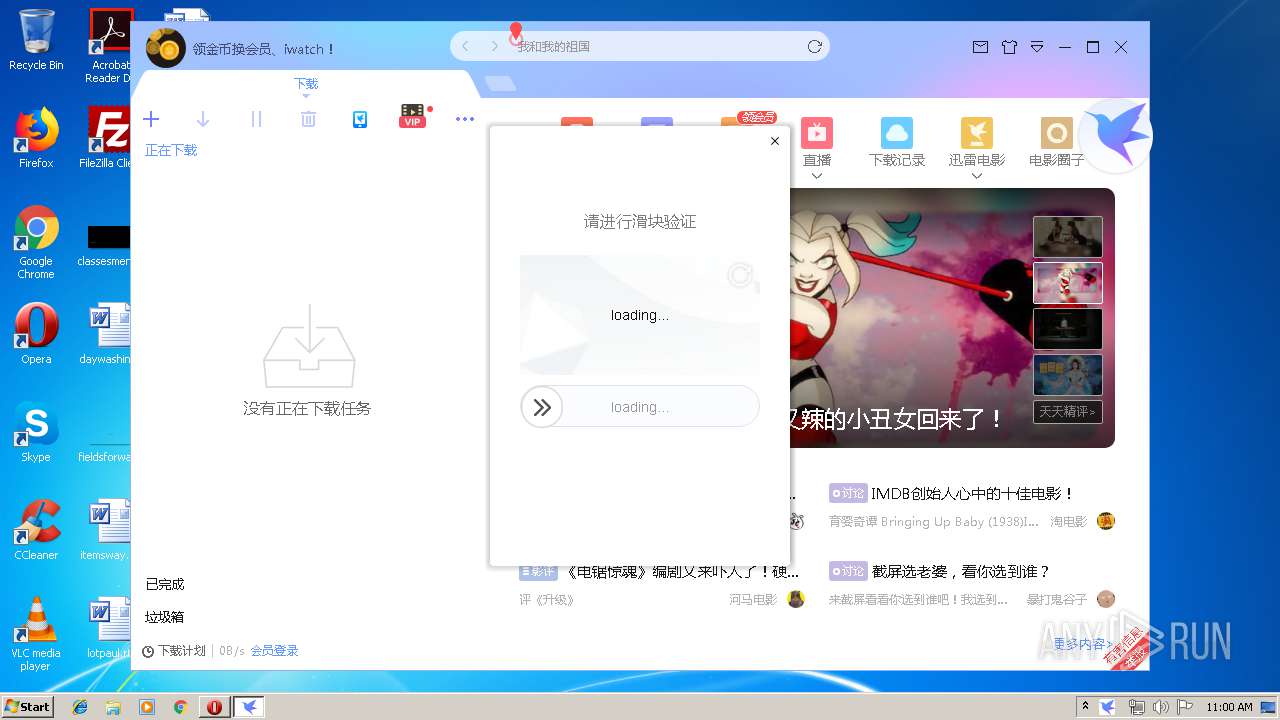Select the dark third banner thumbnail
Screen dimensions: 1280x720
(x=1068, y=329)
